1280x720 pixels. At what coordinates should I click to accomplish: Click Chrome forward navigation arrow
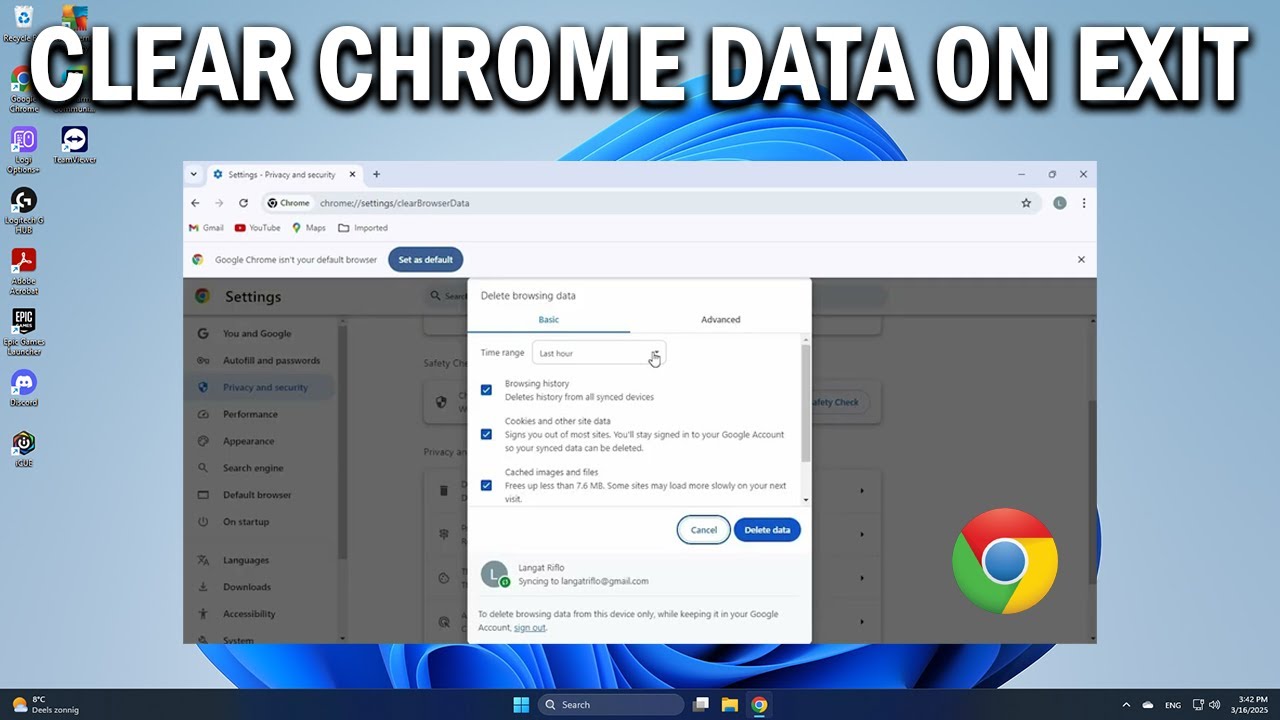click(x=219, y=203)
